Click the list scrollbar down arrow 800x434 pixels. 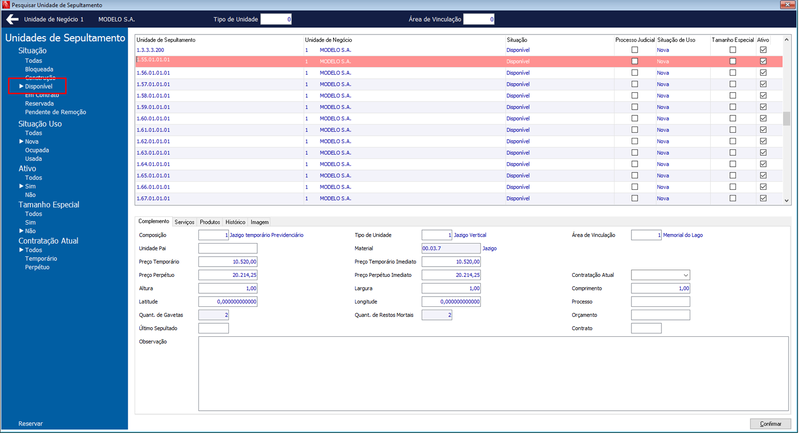(x=786, y=201)
